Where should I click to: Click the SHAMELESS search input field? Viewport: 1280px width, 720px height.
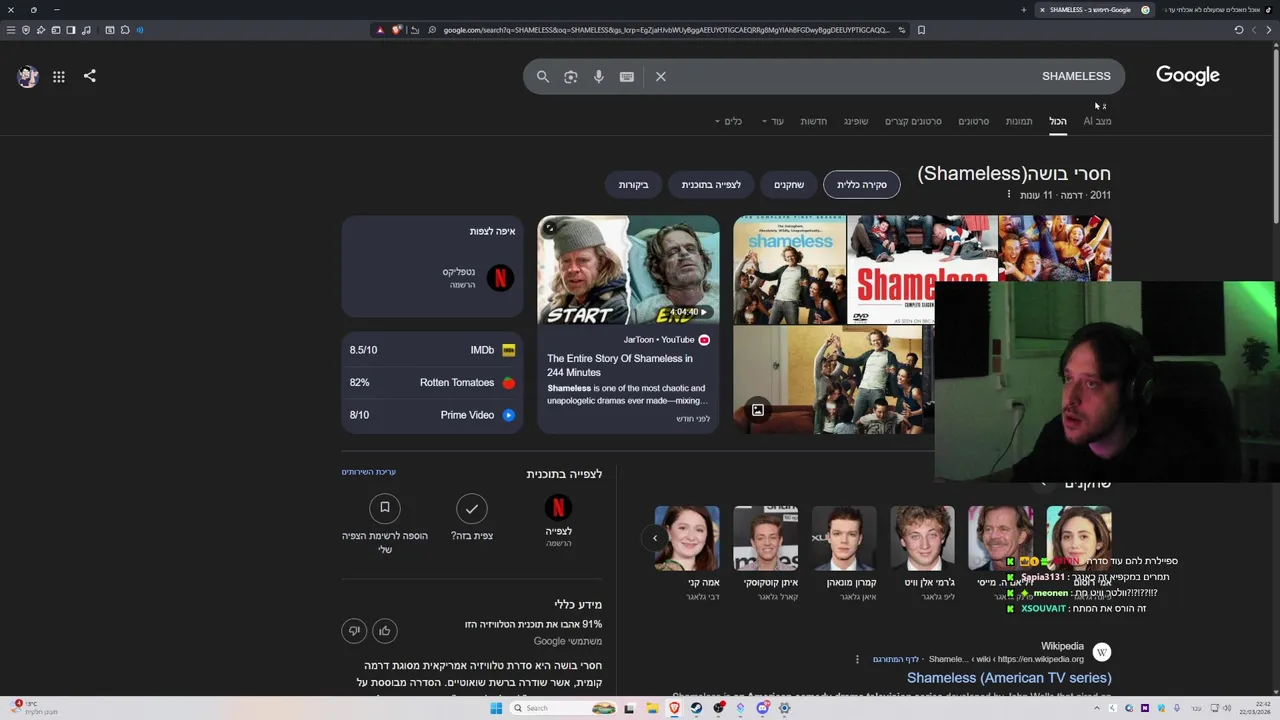pyautogui.click(x=890, y=76)
